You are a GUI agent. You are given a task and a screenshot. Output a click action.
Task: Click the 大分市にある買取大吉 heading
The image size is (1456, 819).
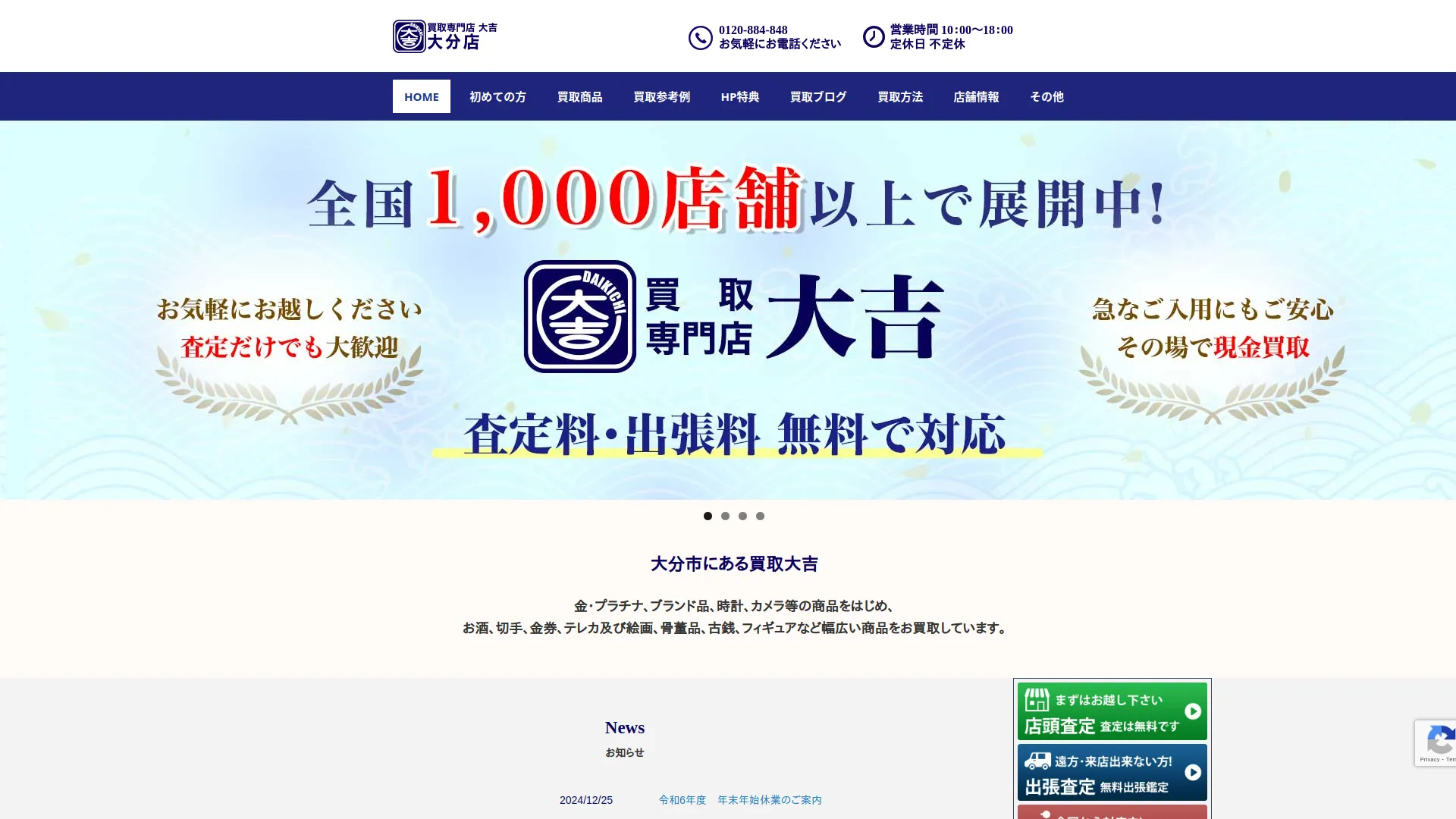(x=734, y=564)
